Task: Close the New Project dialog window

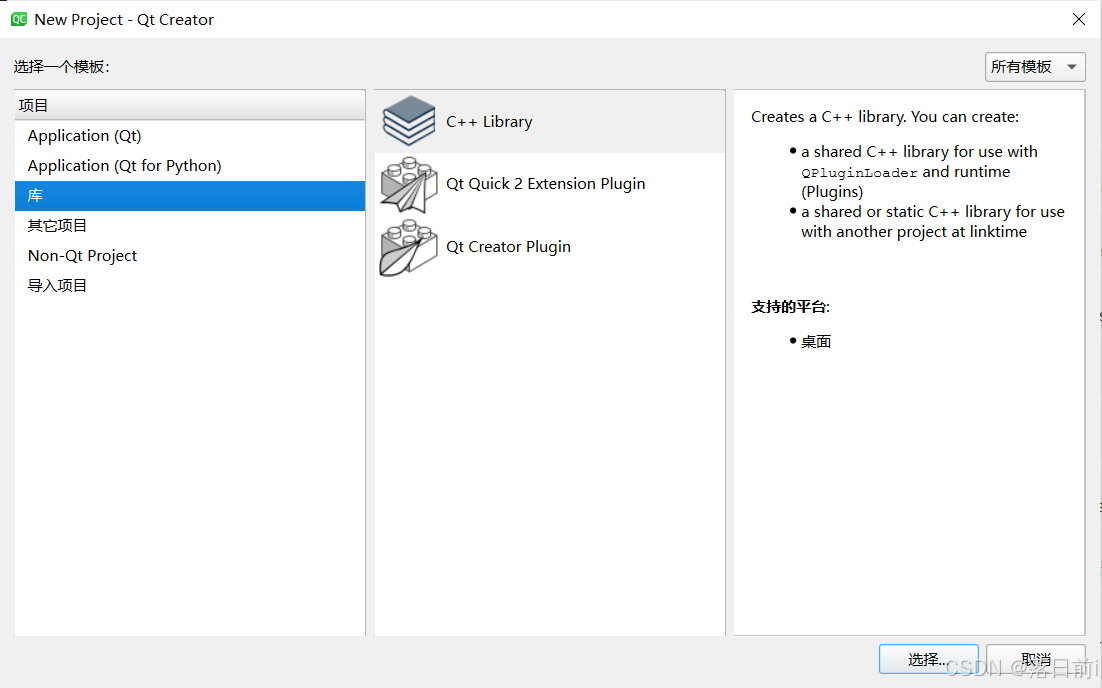Action: click(x=1079, y=19)
